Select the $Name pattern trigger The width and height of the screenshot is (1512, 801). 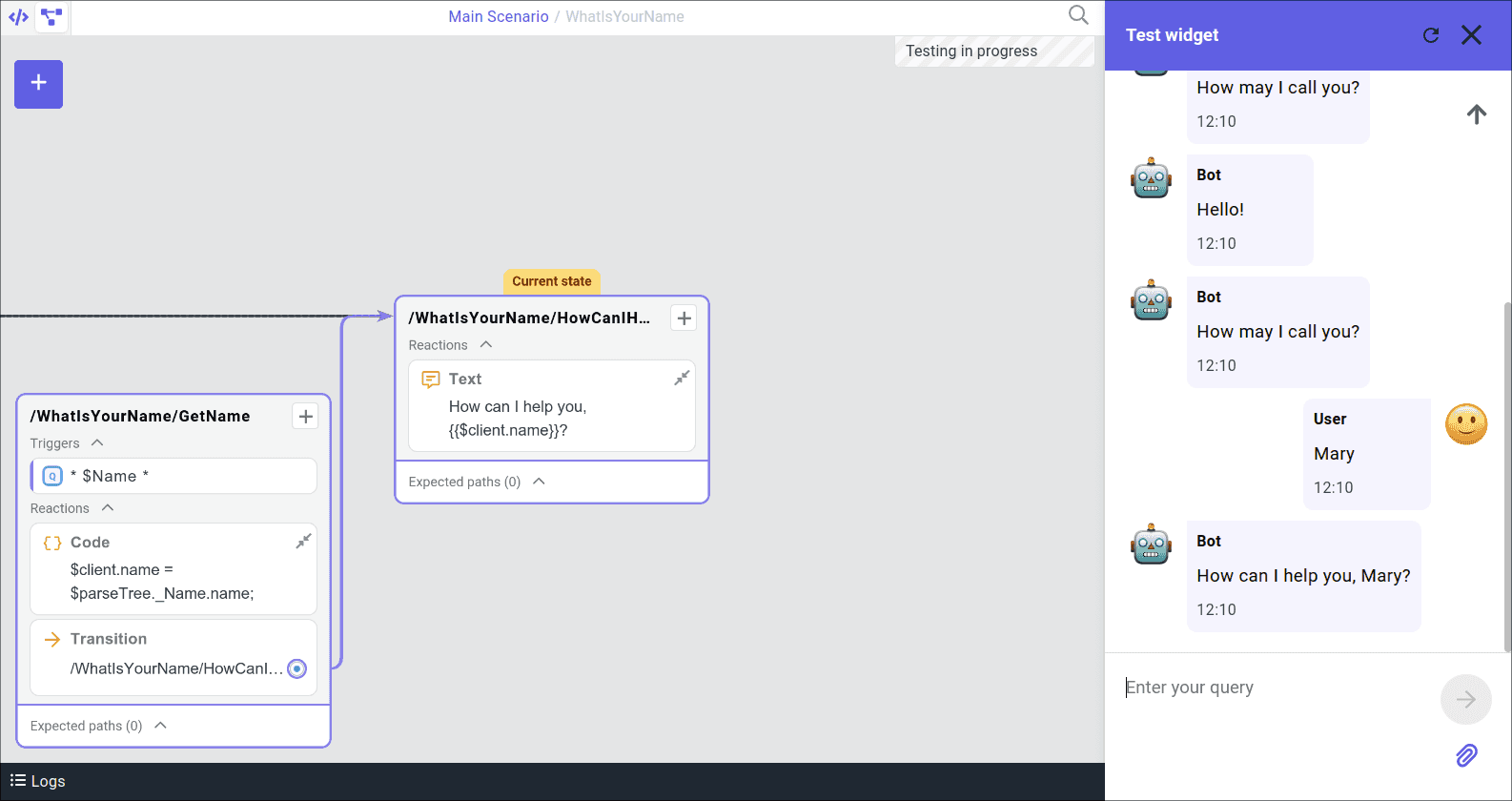(174, 476)
